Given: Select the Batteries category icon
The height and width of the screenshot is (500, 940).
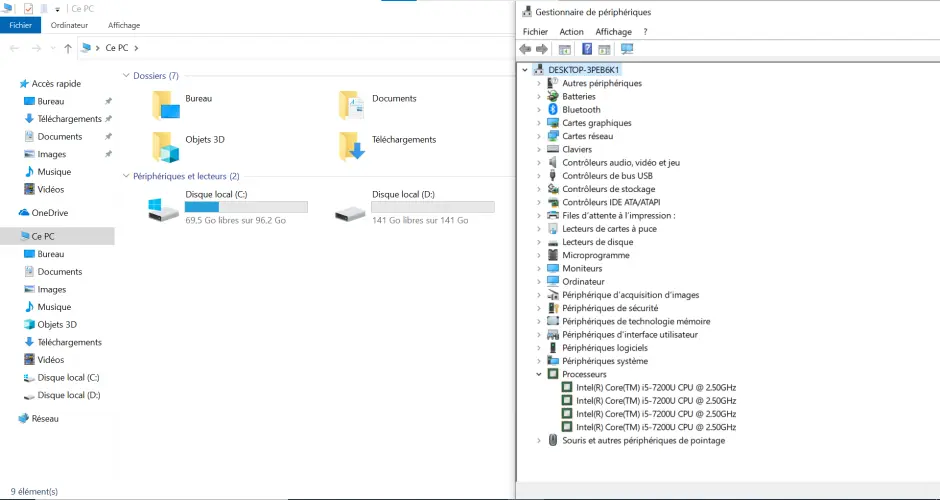Looking at the screenshot, I should coord(553,97).
